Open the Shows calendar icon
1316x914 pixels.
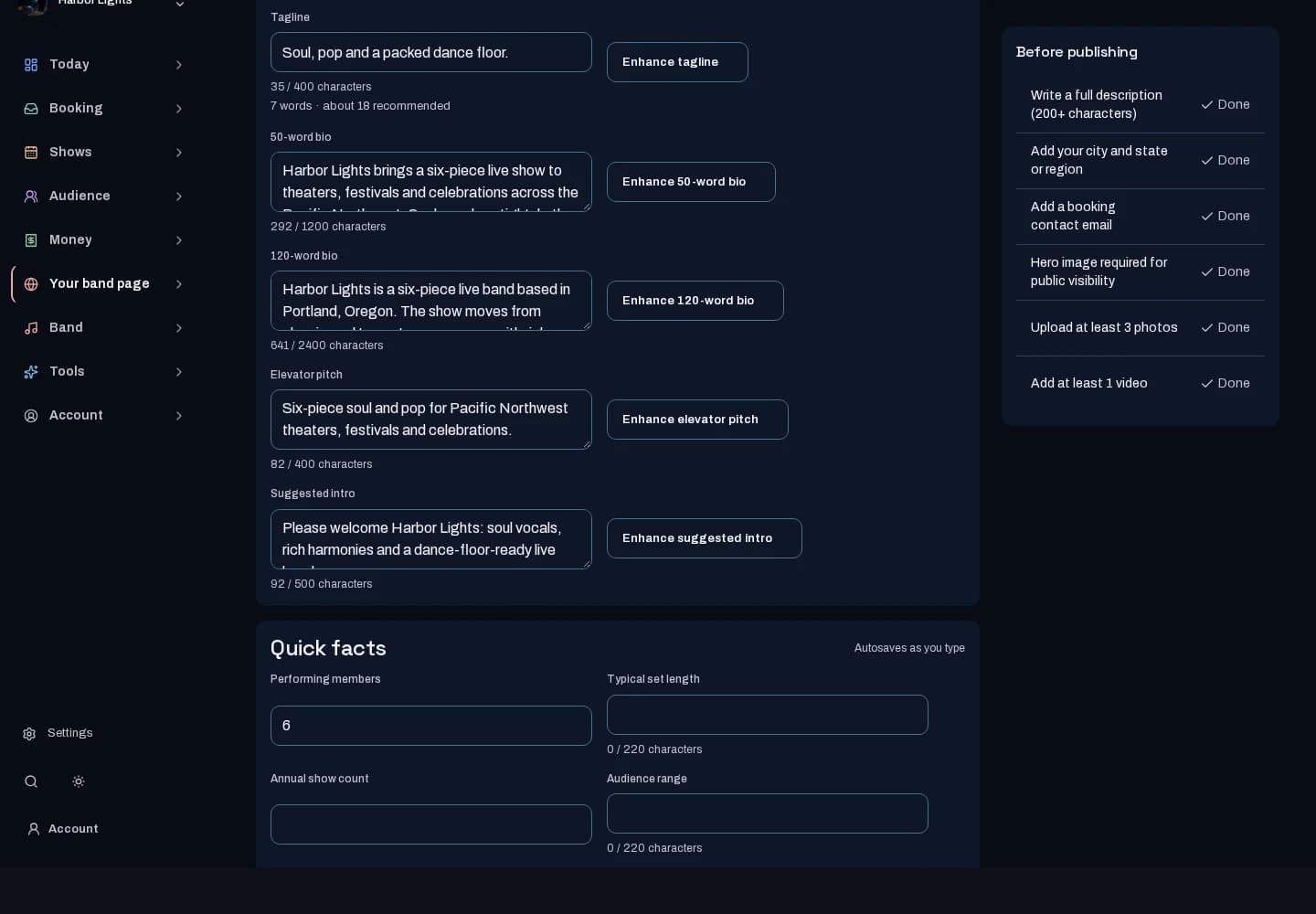point(31,153)
